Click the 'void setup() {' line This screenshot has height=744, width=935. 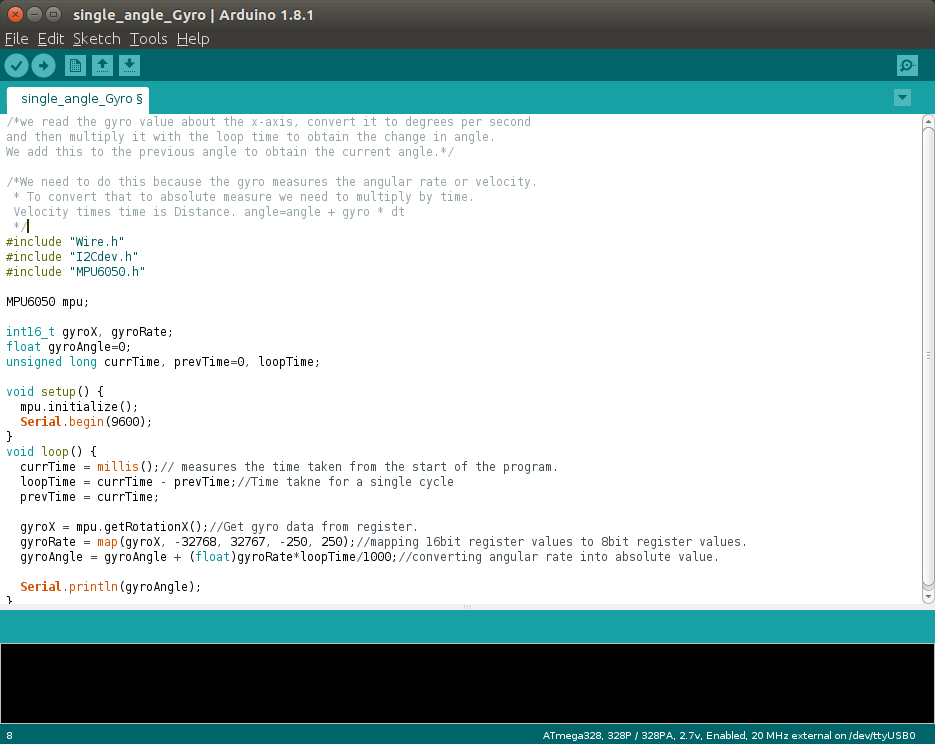[x=55, y=392]
